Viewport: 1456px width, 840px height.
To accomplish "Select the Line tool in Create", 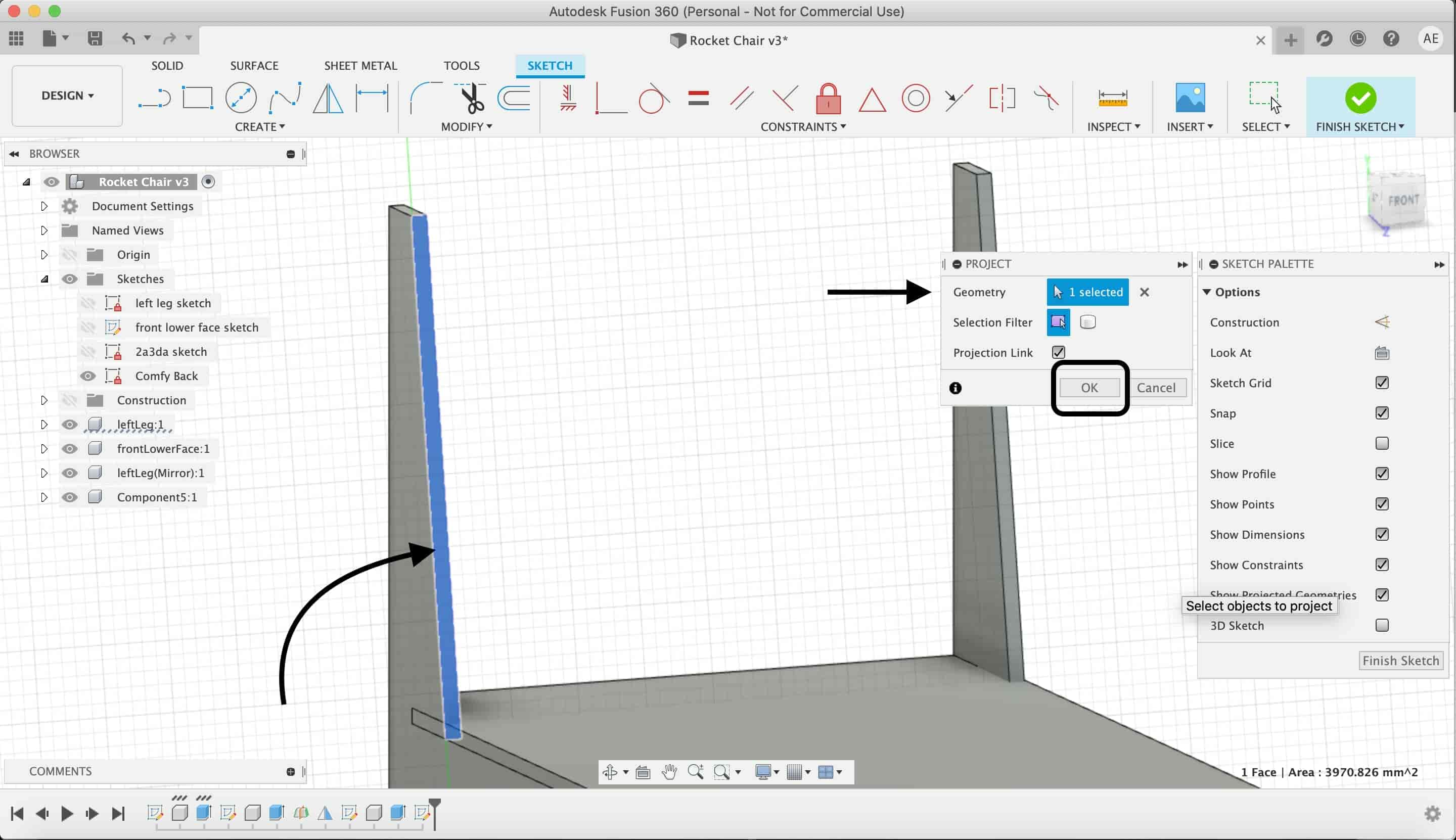I will pos(154,98).
